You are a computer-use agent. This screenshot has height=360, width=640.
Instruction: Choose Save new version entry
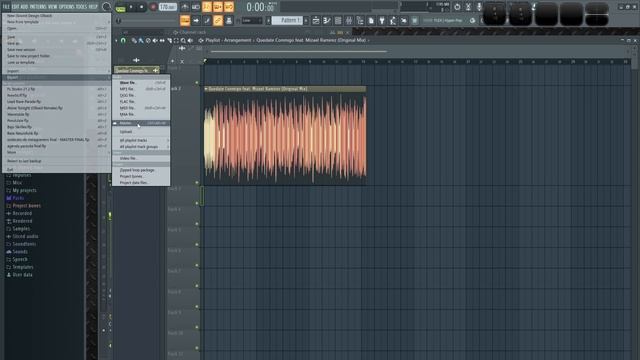pos(56,50)
